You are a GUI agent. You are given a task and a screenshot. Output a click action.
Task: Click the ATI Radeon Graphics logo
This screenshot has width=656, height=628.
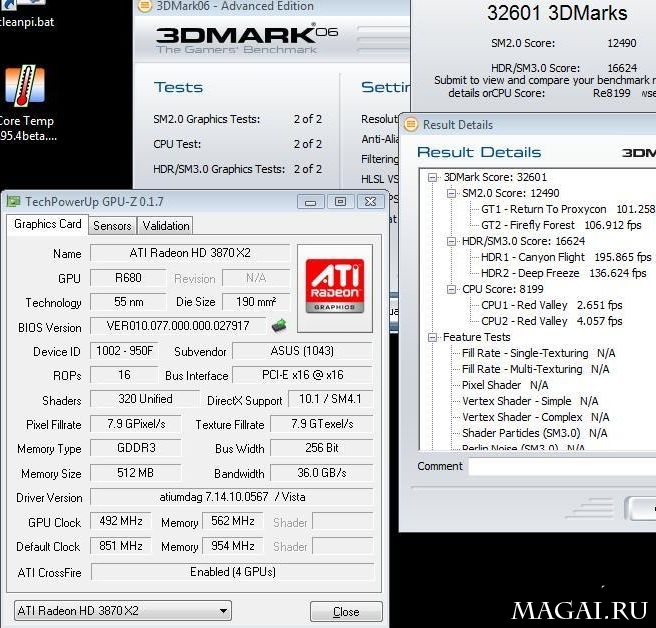tap(335, 288)
